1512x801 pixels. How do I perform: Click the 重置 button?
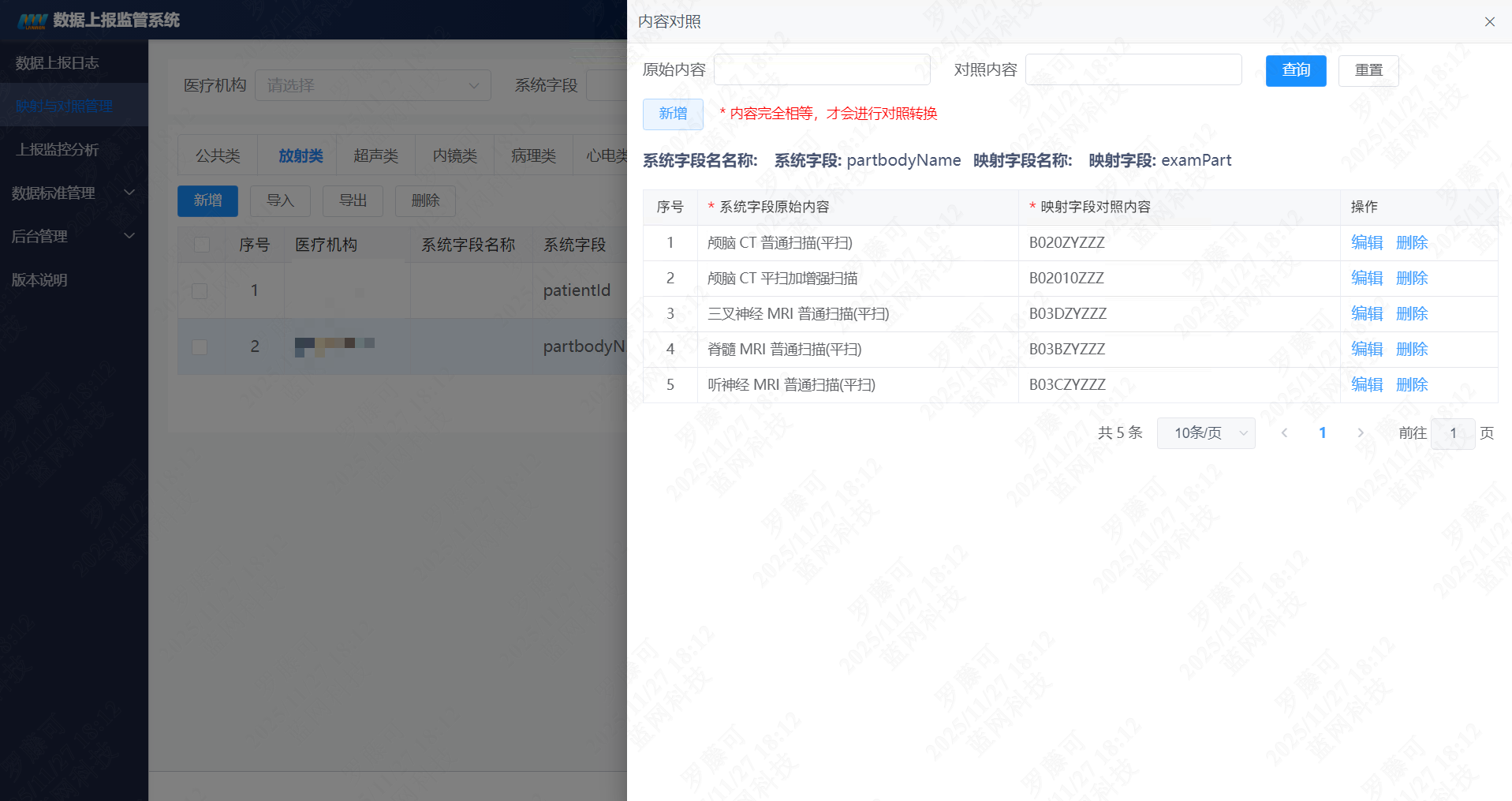1368,71
